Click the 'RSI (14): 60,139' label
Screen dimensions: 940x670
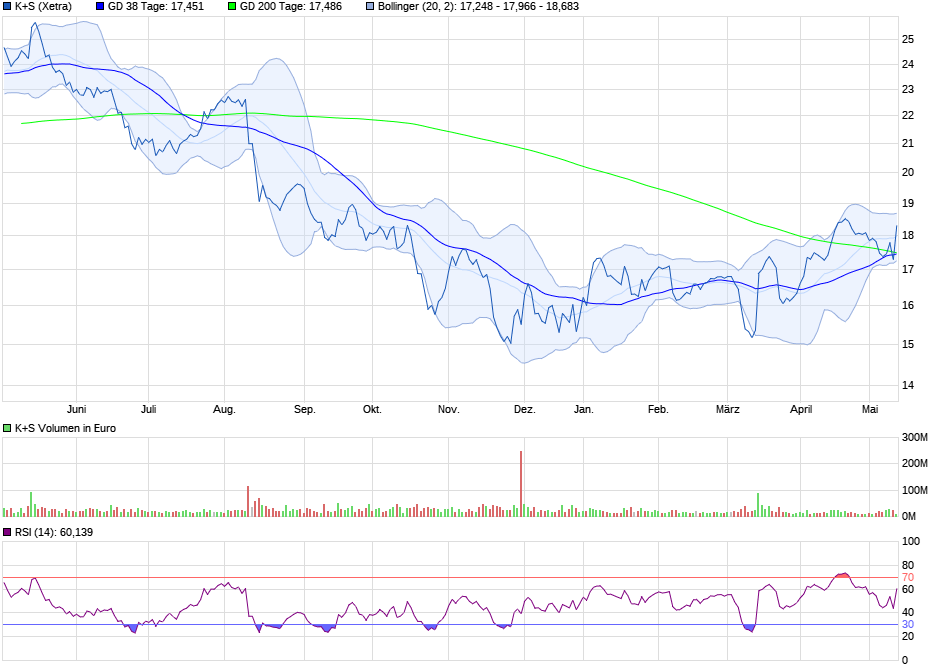54,532
